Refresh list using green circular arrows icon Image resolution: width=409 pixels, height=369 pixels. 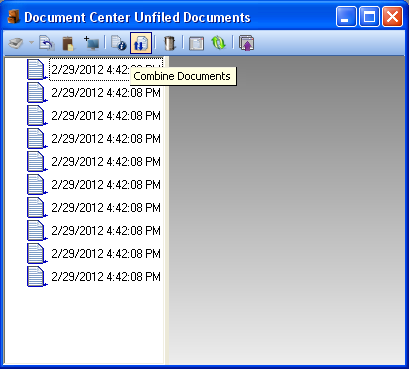[x=218, y=43]
